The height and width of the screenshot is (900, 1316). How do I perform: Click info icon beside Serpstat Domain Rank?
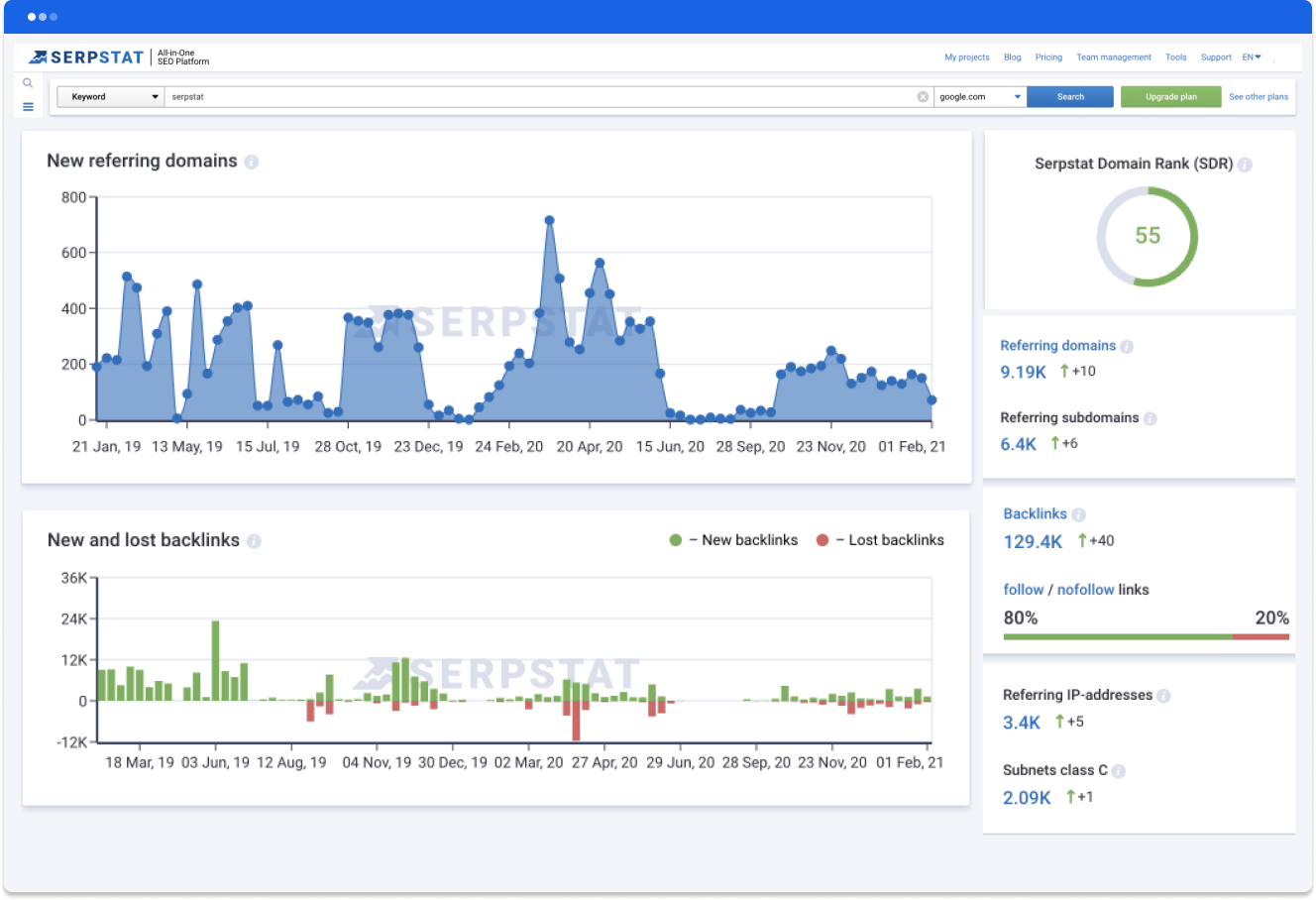1245,165
